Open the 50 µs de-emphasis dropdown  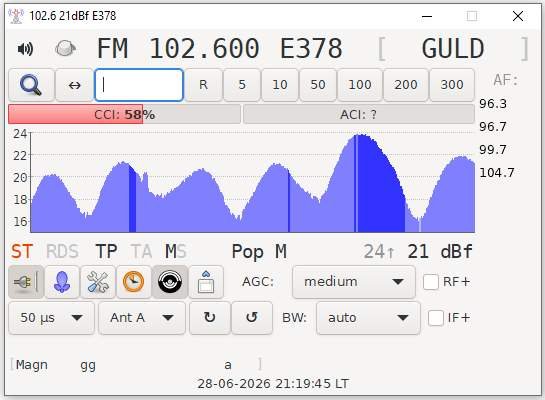51,318
